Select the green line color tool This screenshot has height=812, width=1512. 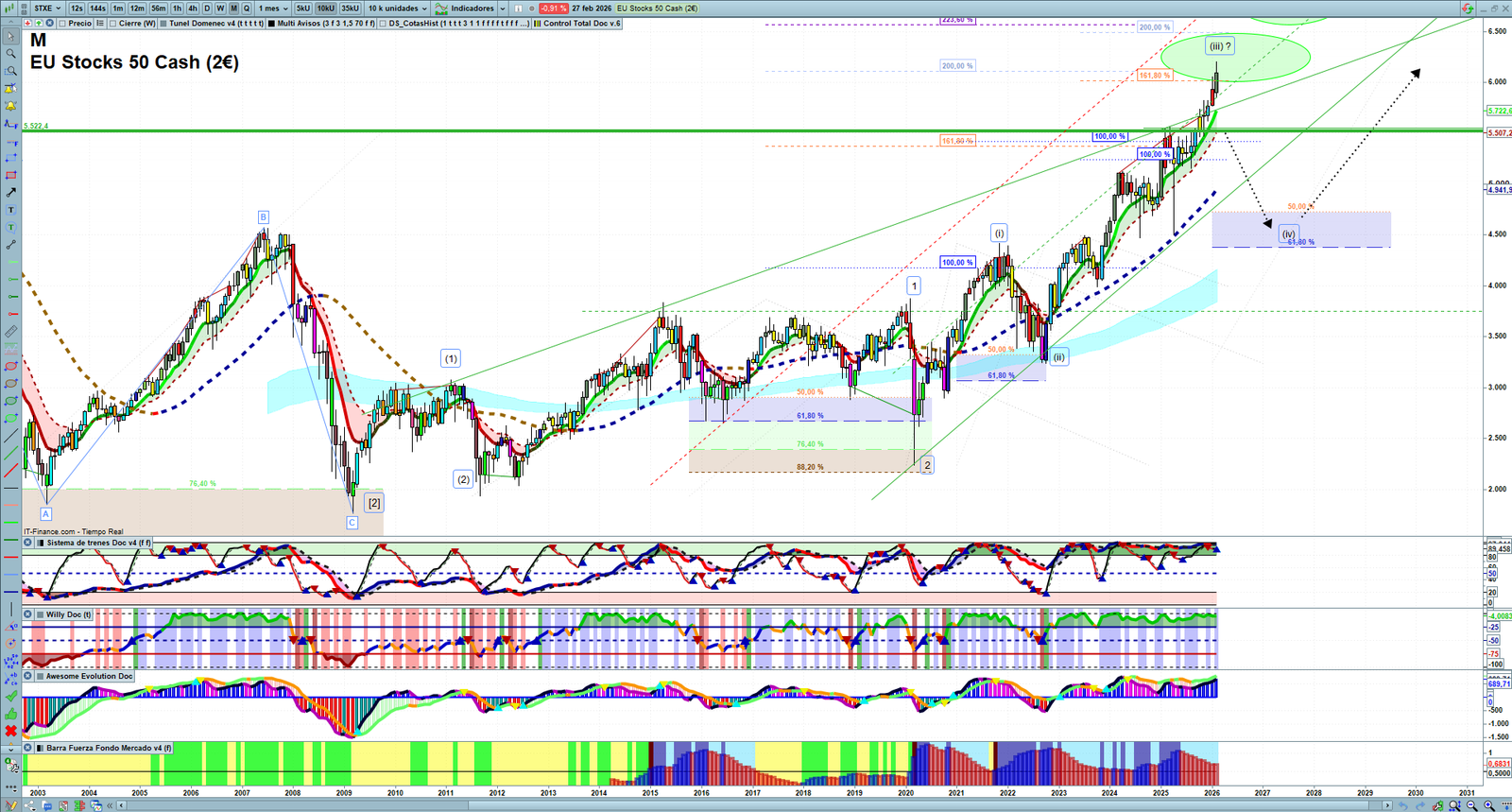tap(10, 523)
